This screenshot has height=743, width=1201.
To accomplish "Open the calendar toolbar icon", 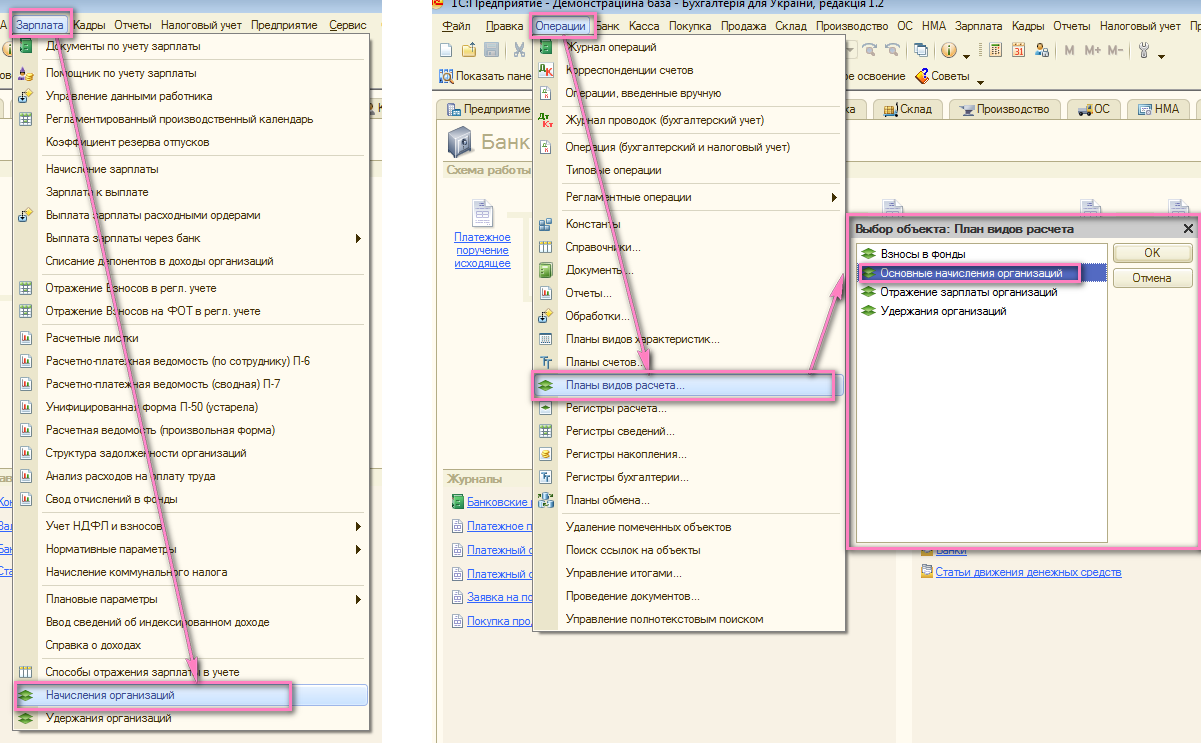I will [x=1019, y=50].
